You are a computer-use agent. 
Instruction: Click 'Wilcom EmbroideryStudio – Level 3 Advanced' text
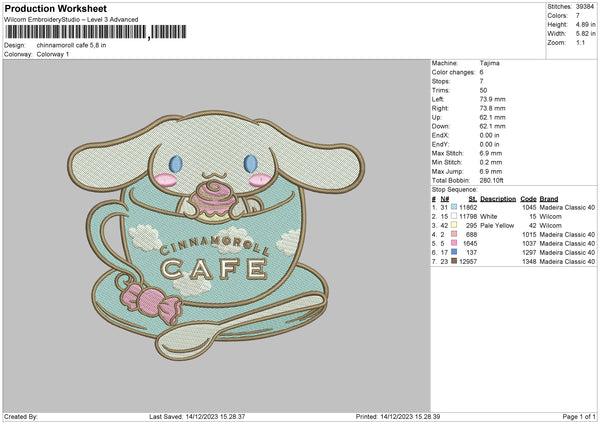[71, 20]
